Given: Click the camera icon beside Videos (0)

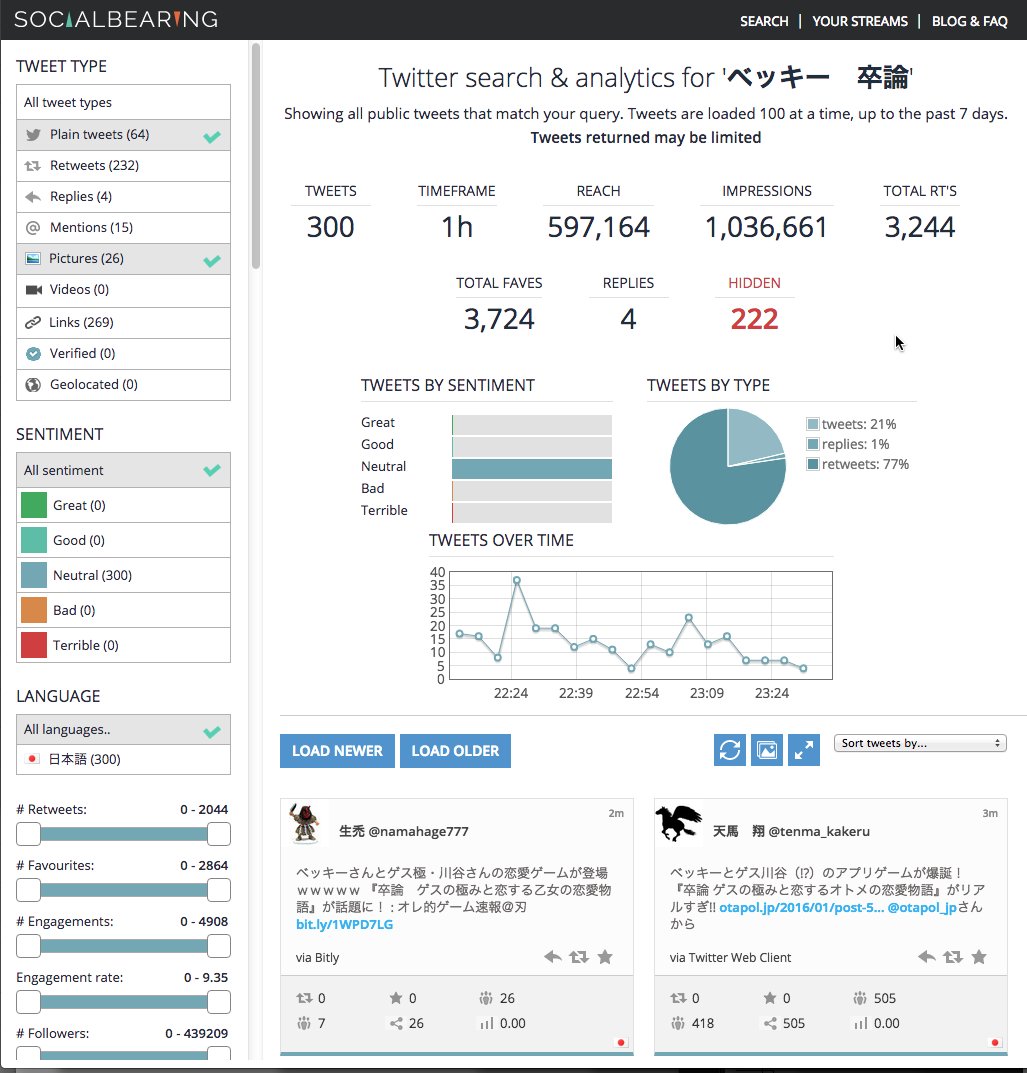Looking at the screenshot, I should coord(34,290).
